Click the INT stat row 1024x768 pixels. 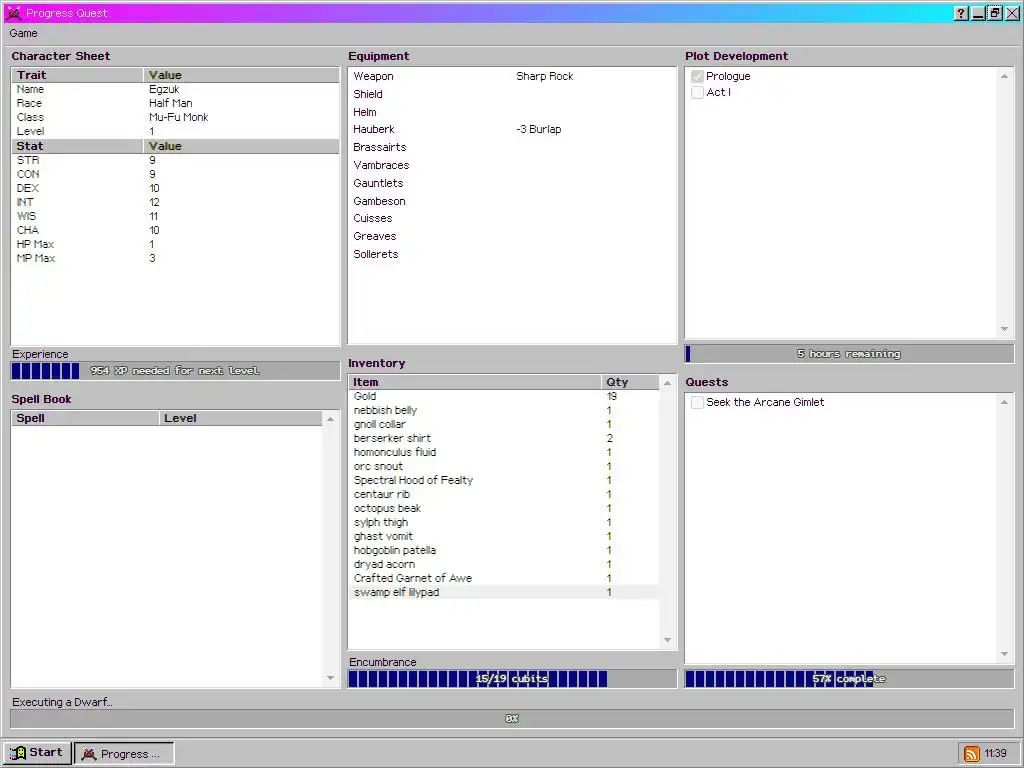175,202
